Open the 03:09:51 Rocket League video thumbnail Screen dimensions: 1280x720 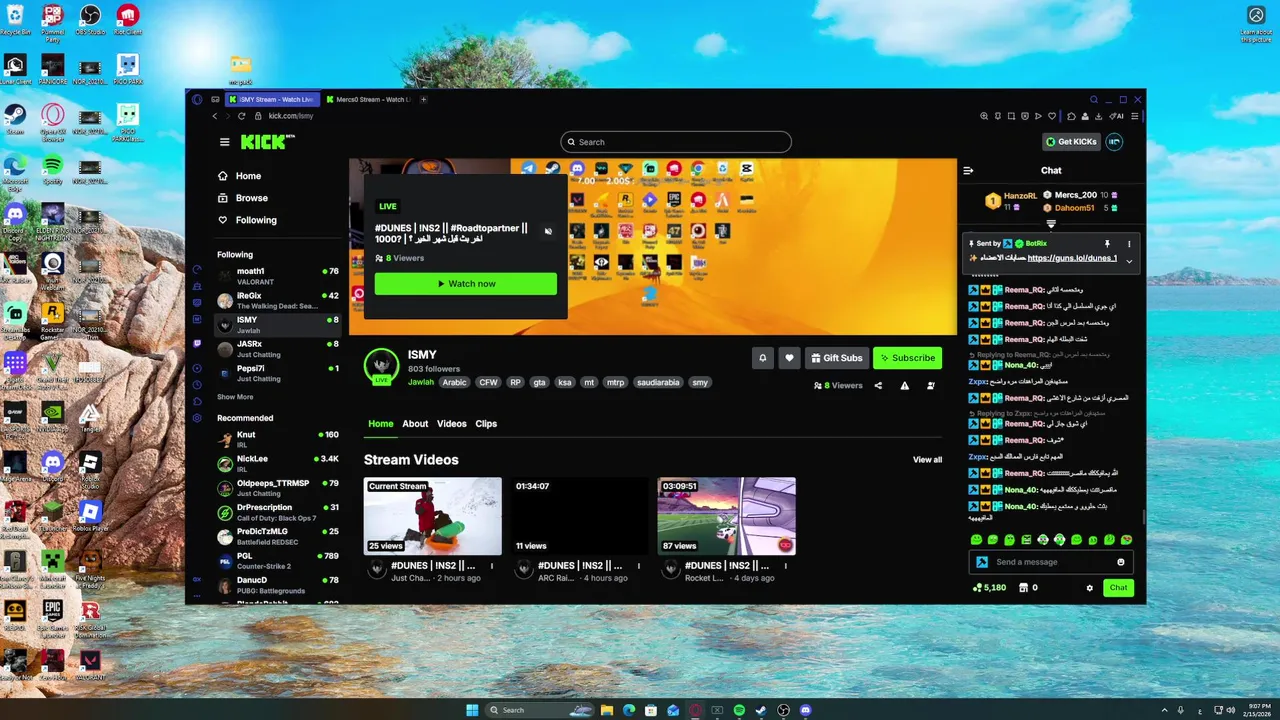pos(727,516)
